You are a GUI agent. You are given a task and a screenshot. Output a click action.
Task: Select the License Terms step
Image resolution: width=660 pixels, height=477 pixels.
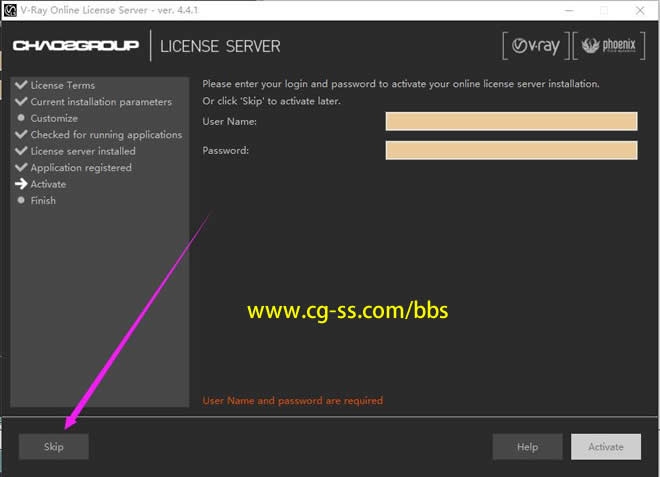click(63, 85)
